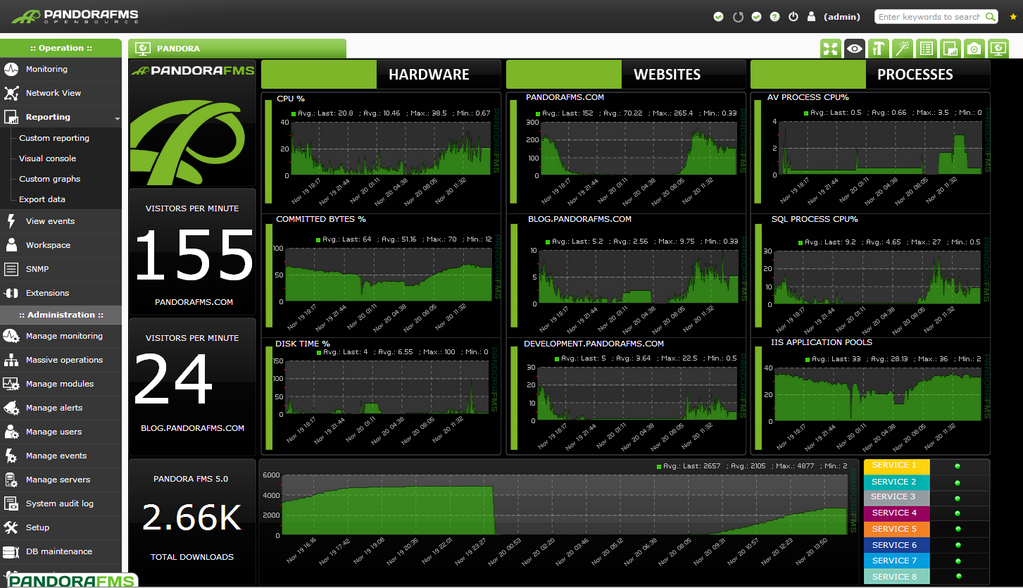Viewport: 1023px width, 588px height.
Task: Click the green checkmark after refresh icon
Action: [756, 17]
